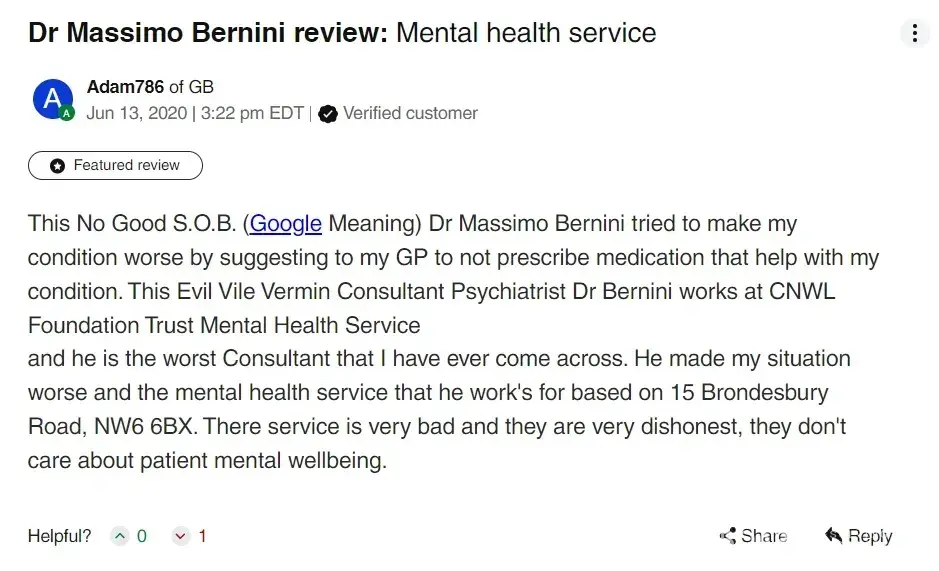Open the three-dot more options menu
Screen dimensions: 939x571
coord(914,33)
